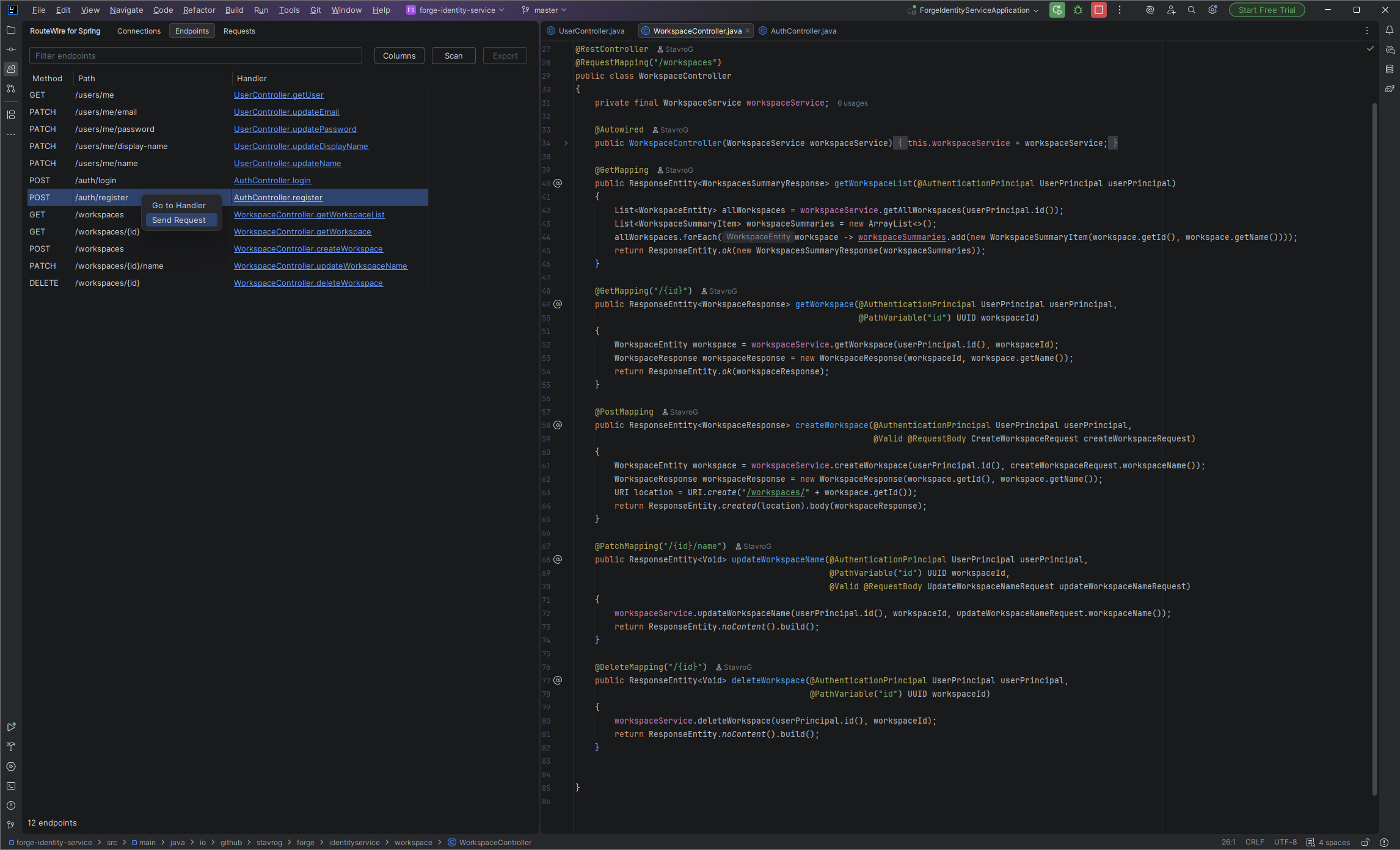Choose Send Request from the context menu
The image size is (1400, 850).
pyautogui.click(x=181, y=220)
